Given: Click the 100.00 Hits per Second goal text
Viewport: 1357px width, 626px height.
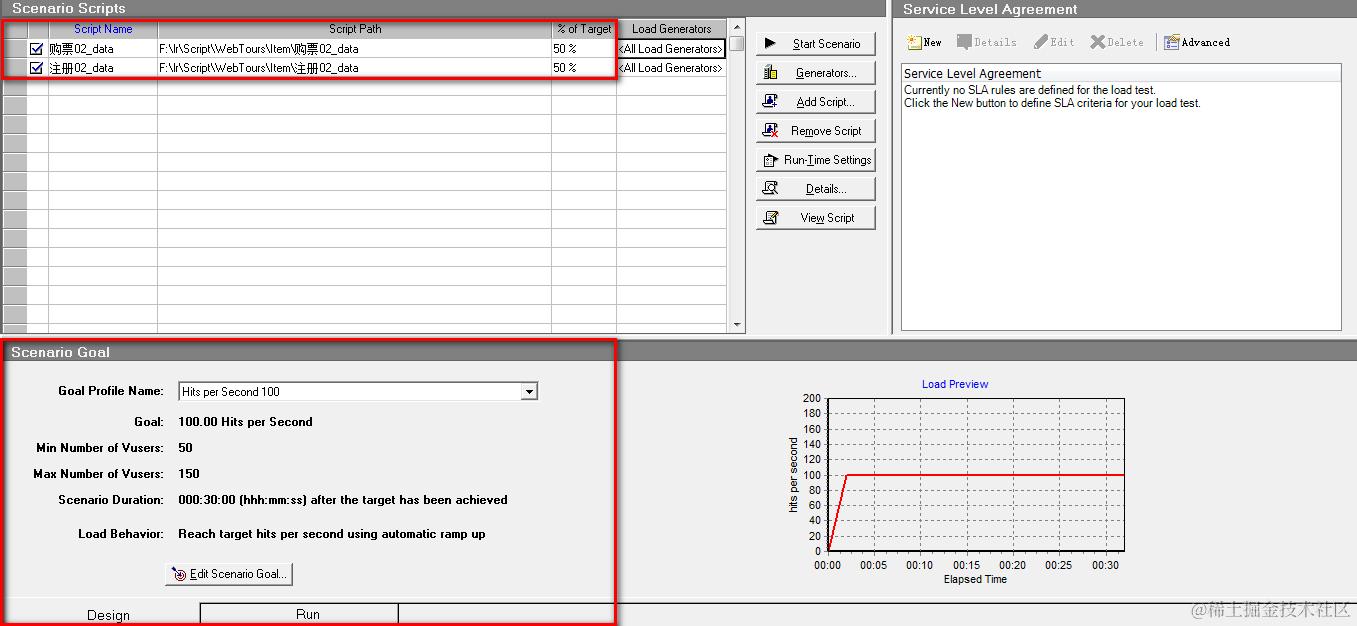Looking at the screenshot, I should click(245, 422).
